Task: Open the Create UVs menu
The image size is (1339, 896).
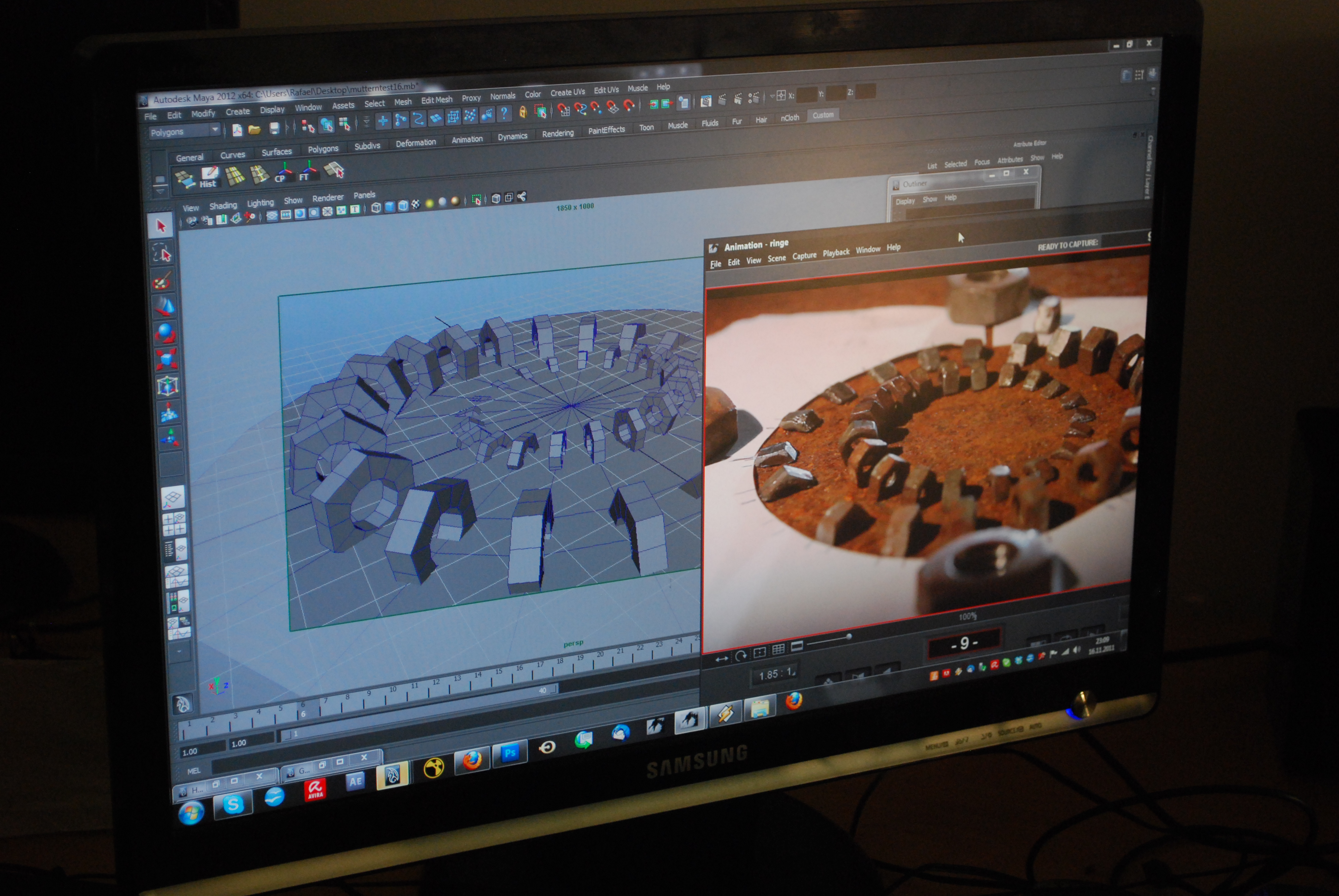Action: tap(567, 93)
